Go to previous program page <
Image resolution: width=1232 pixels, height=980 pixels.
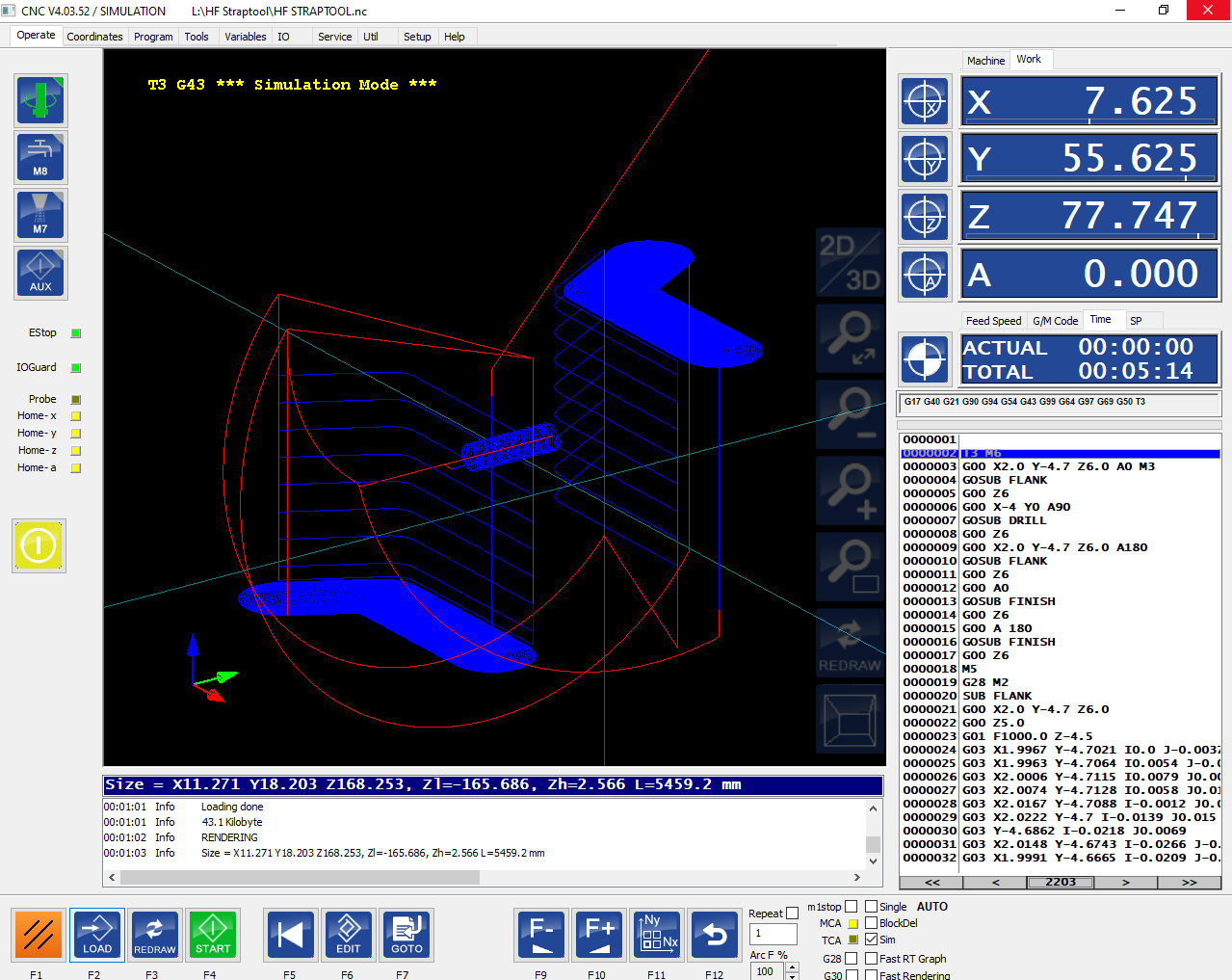(995, 883)
